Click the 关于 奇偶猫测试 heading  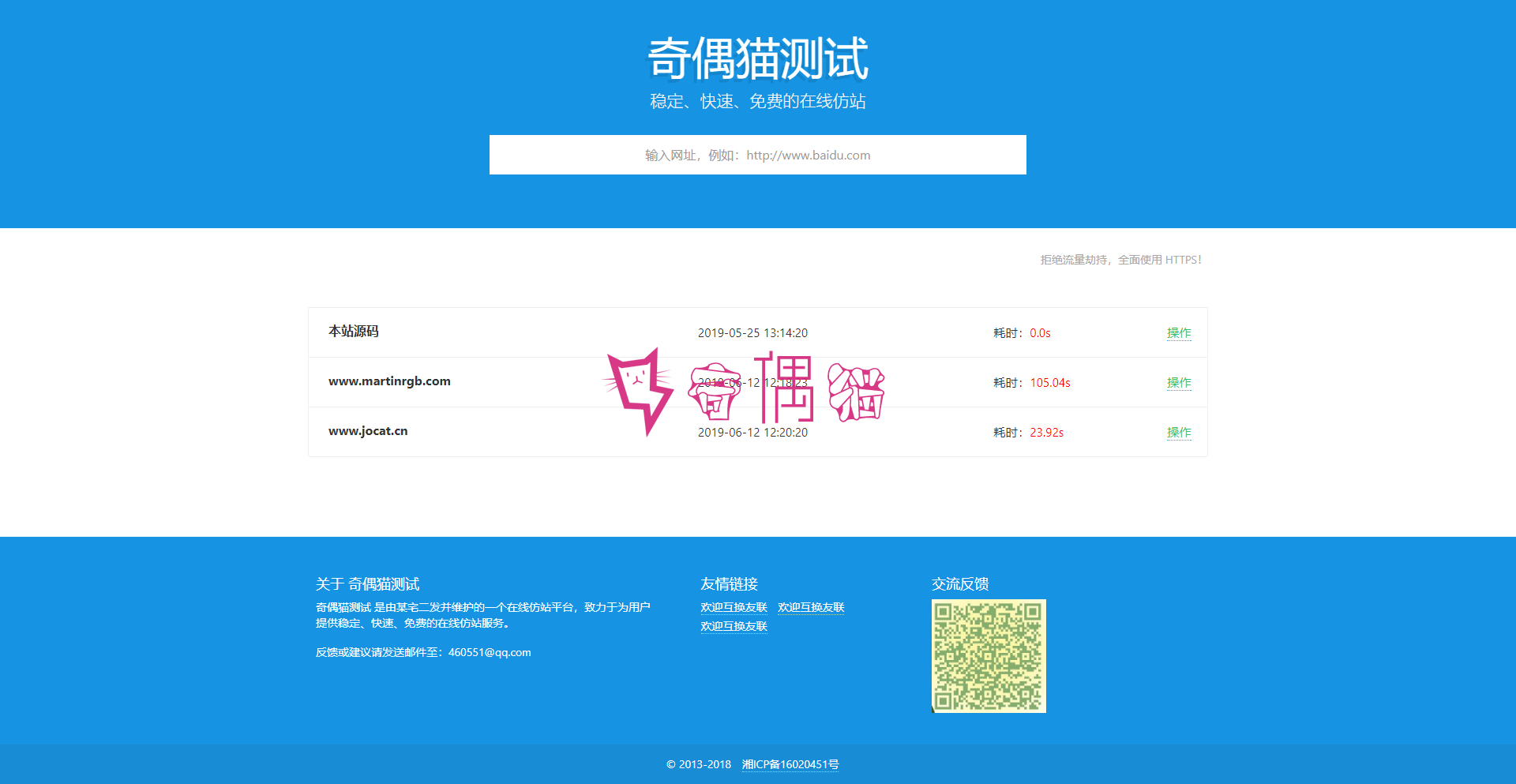(x=367, y=584)
